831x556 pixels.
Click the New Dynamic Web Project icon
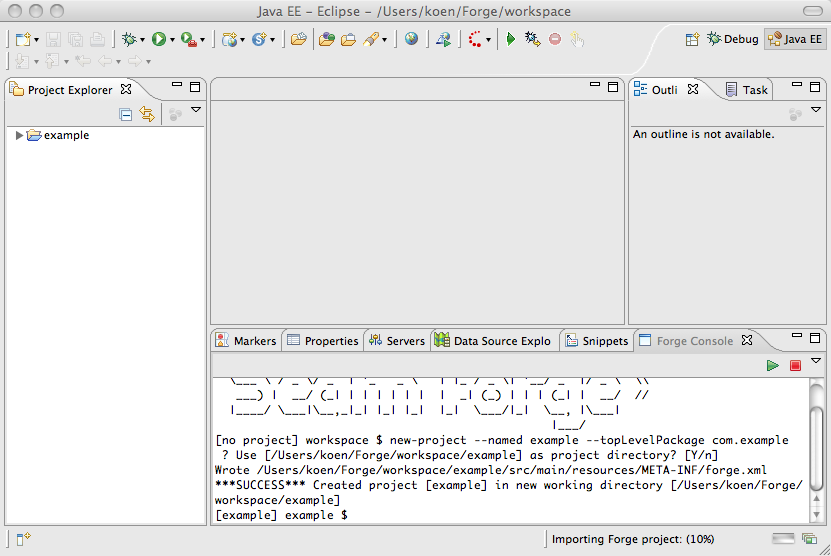tap(229, 39)
